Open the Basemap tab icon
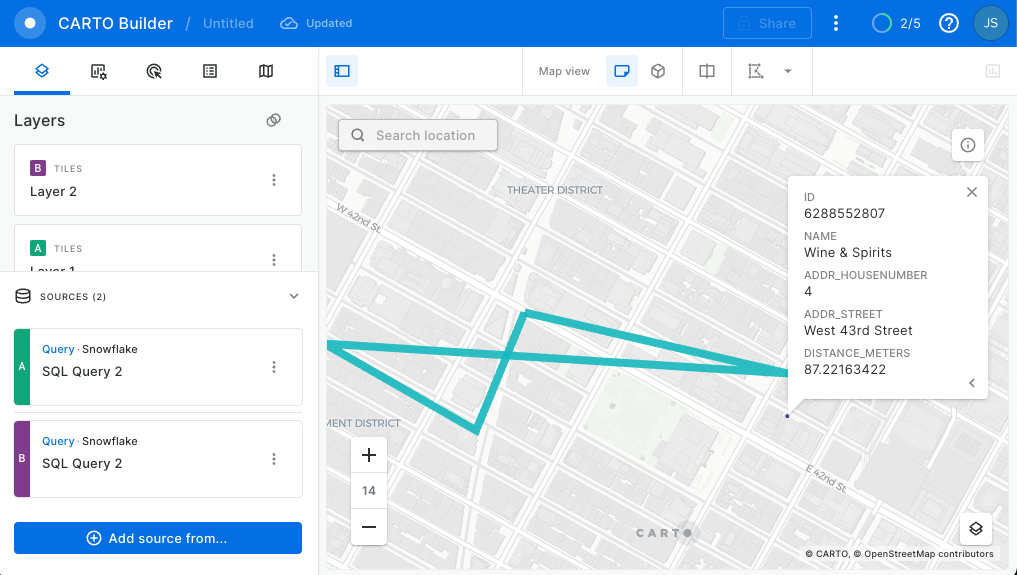This screenshot has width=1017, height=575. [x=266, y=71]
